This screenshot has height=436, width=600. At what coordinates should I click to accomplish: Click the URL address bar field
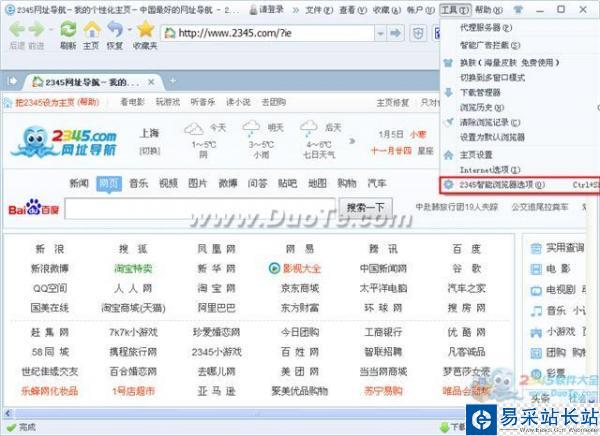point(267,33)
